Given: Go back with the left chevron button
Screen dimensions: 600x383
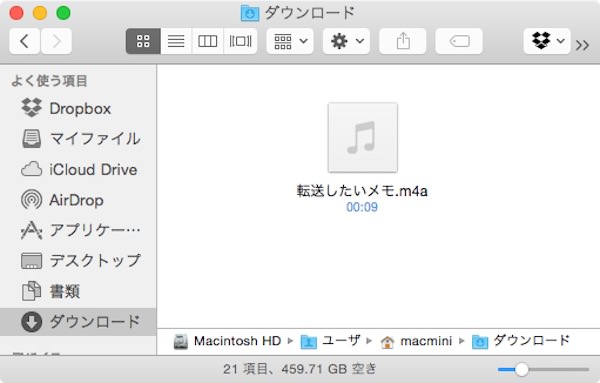Looking at the screenshot, I should point(24,41).
